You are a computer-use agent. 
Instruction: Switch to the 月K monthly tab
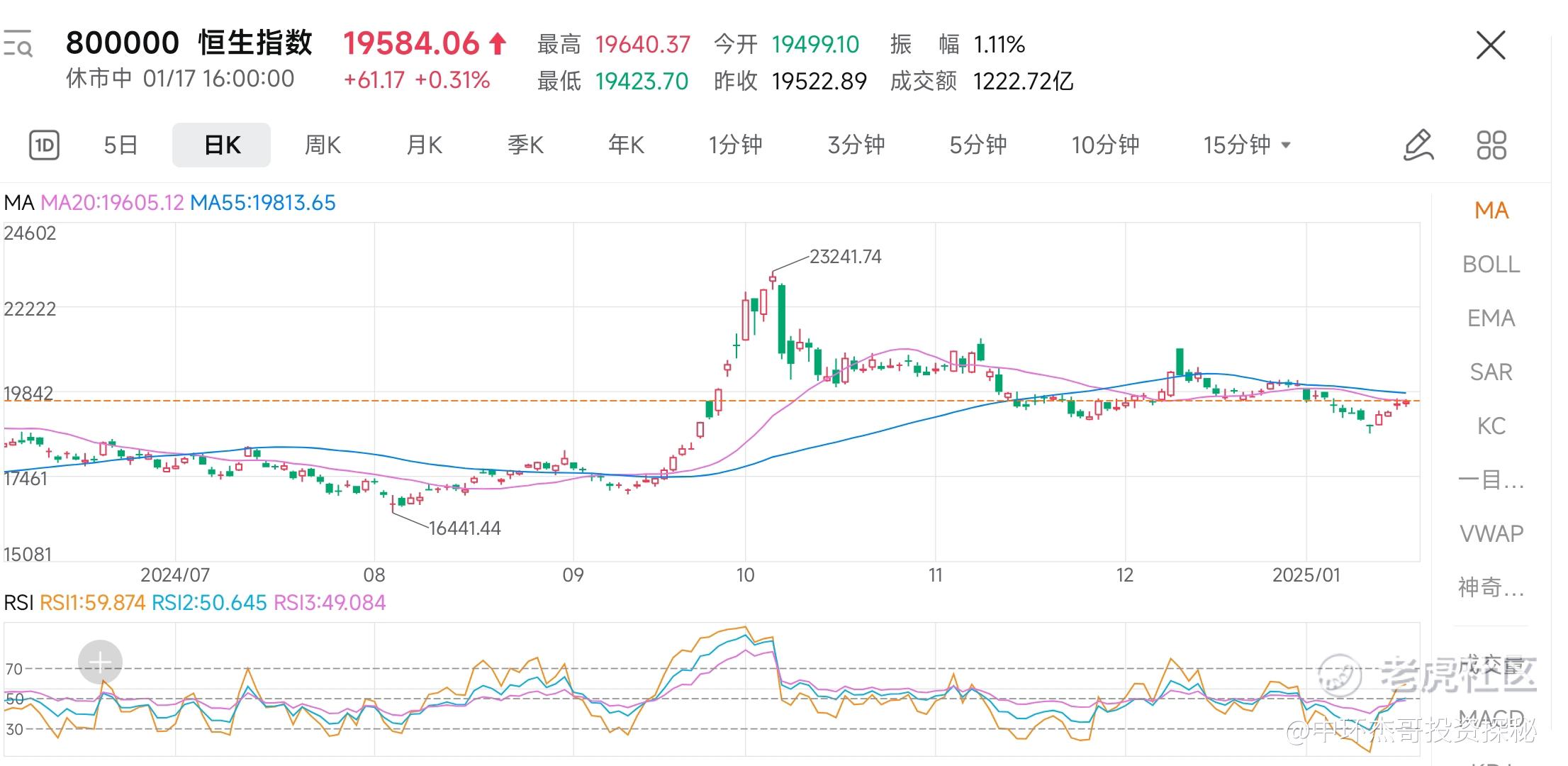424,145
